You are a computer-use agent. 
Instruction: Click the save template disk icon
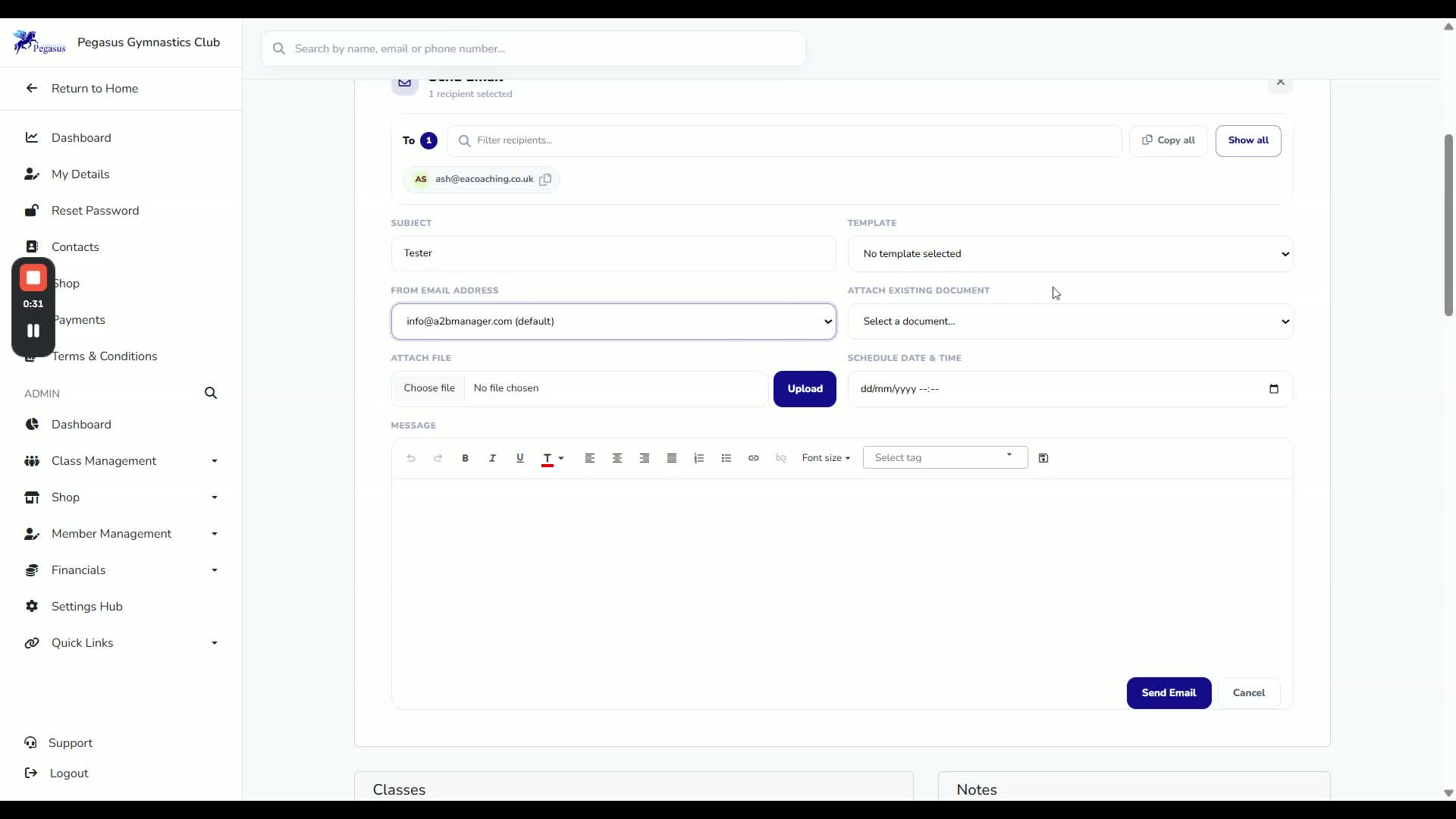pos(1043,458)
